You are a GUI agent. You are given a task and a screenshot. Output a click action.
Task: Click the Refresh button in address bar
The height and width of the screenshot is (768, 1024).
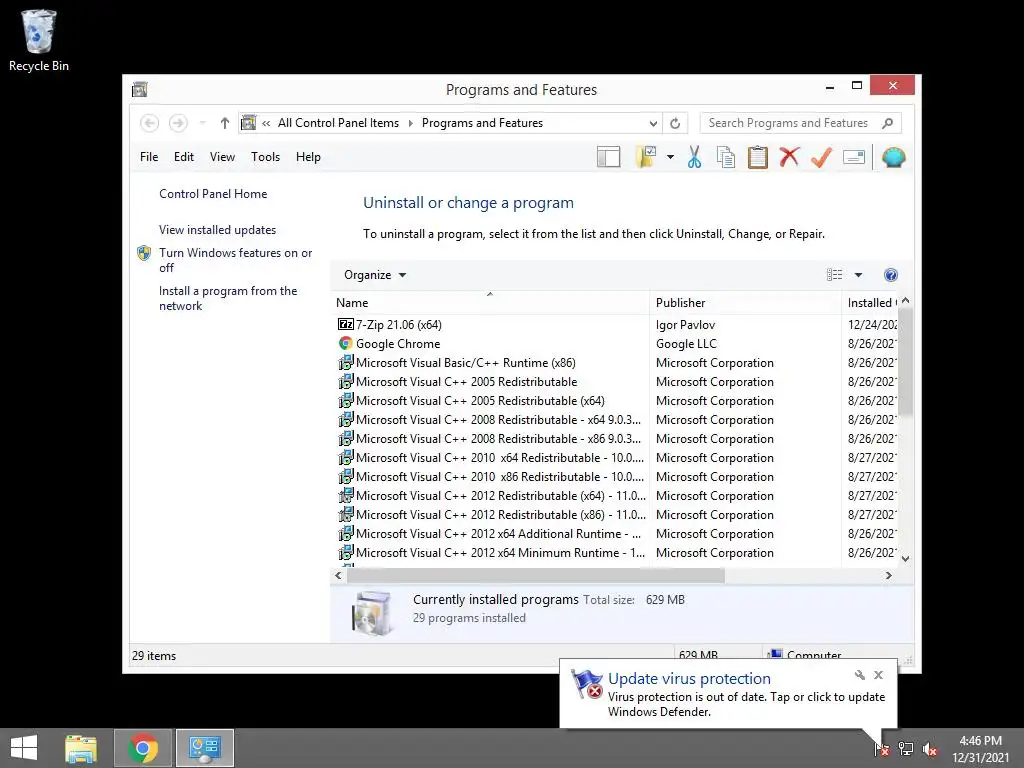tap(675, 123)
